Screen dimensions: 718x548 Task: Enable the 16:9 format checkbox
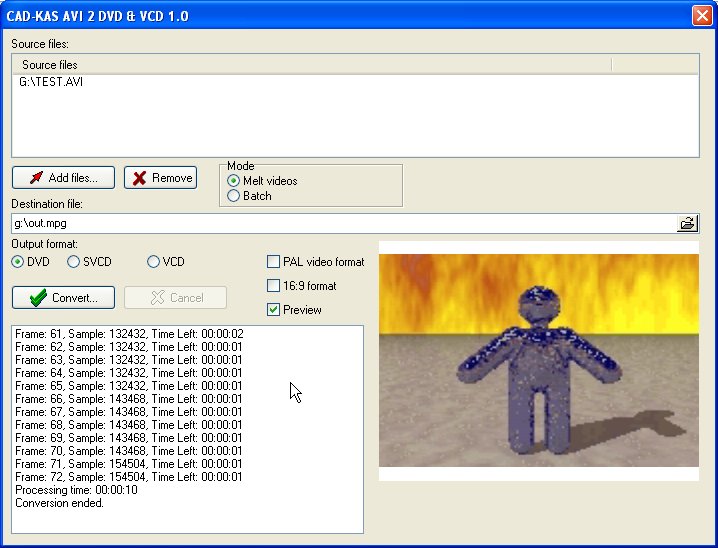tap(274, 286)
